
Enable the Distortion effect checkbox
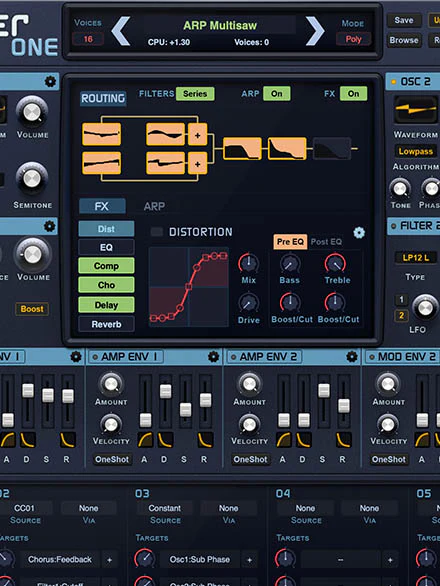click(x=156, y=232)
